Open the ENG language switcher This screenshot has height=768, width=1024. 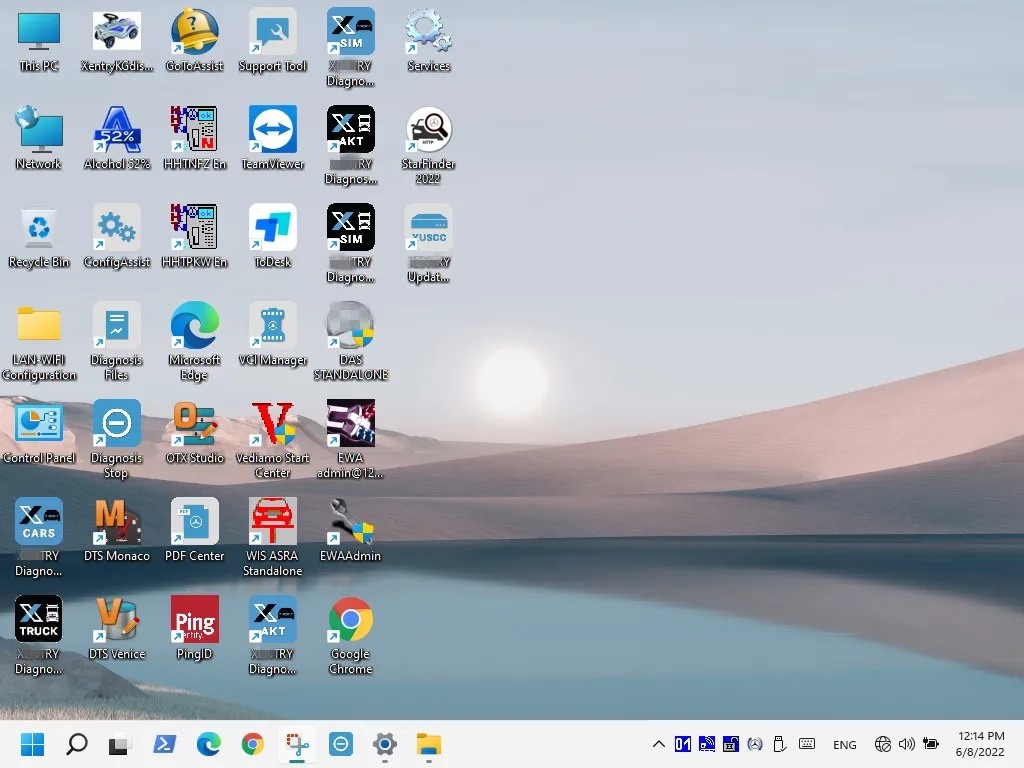click(x=844, y=744)
